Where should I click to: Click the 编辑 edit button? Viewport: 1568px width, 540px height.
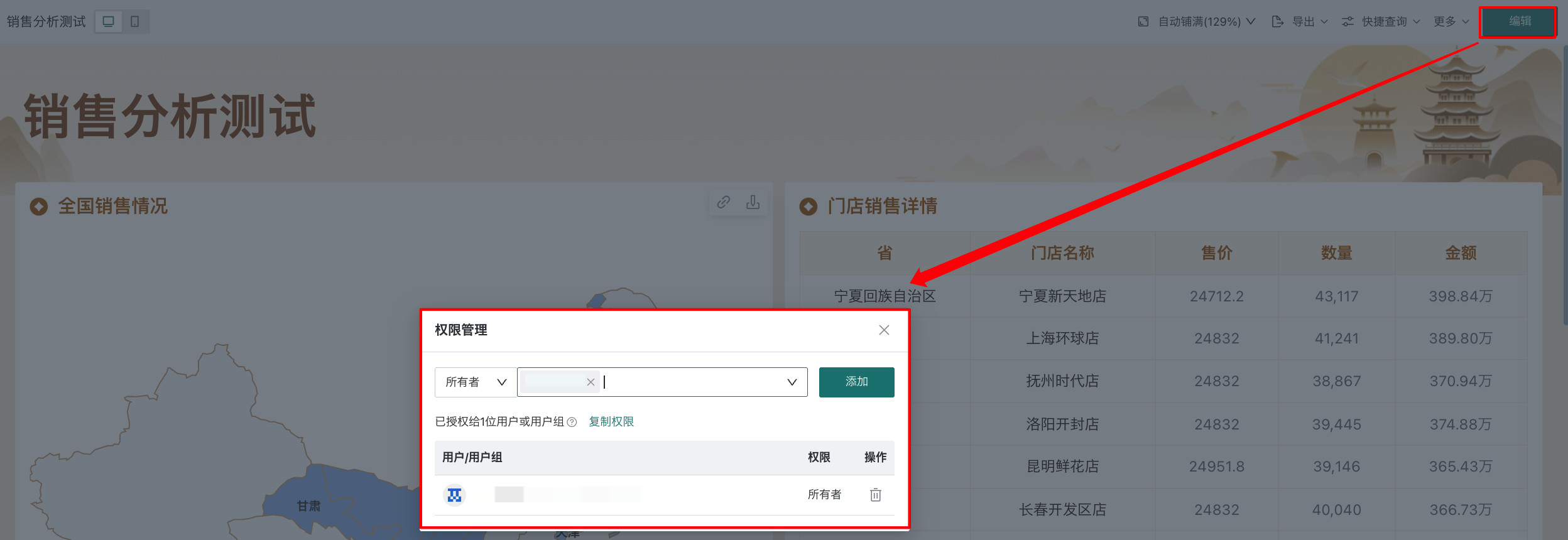pyautogui.click(x=1519, y=21)
